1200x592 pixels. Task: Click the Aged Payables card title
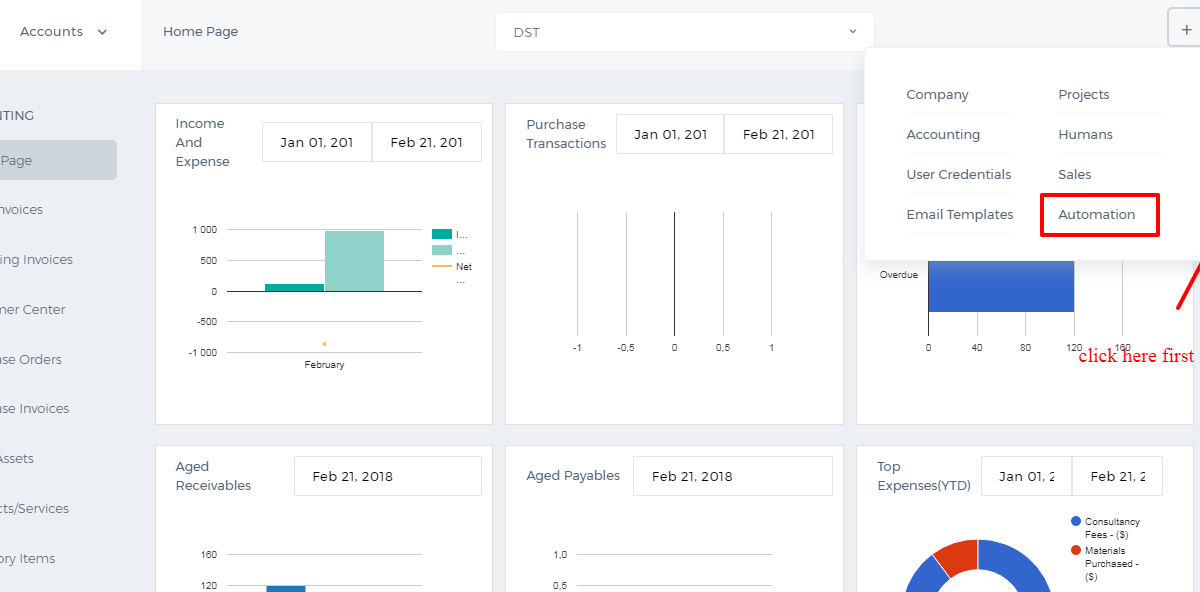point(573,476)
